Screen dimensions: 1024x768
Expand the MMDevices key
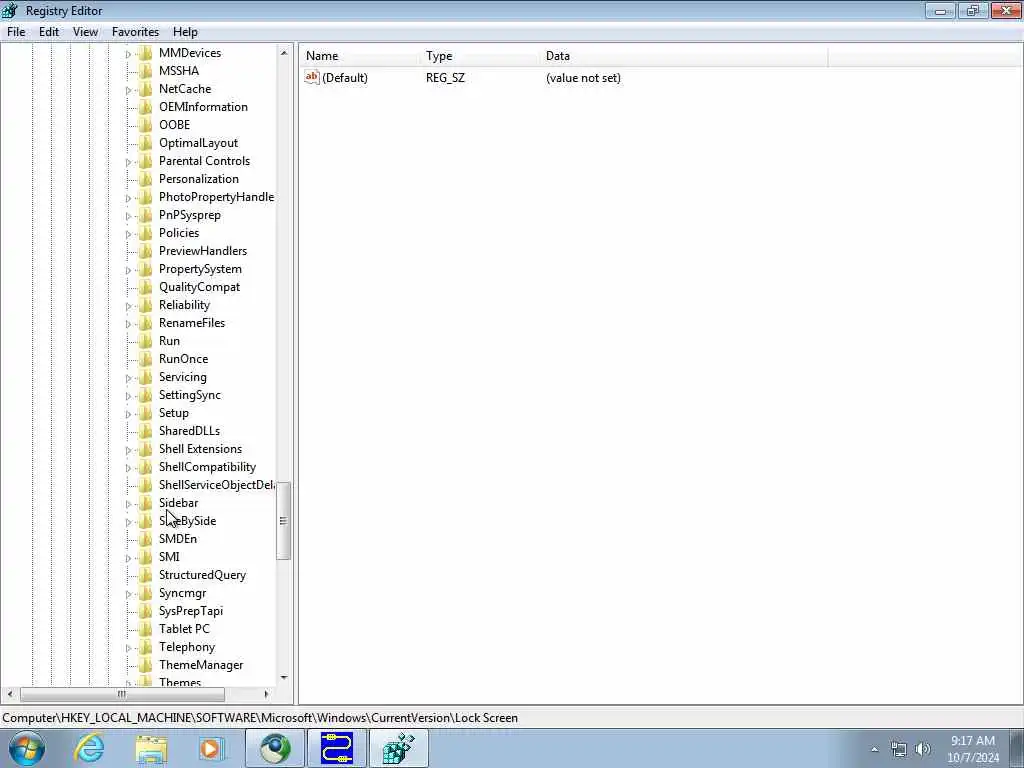tap(128, 54)
